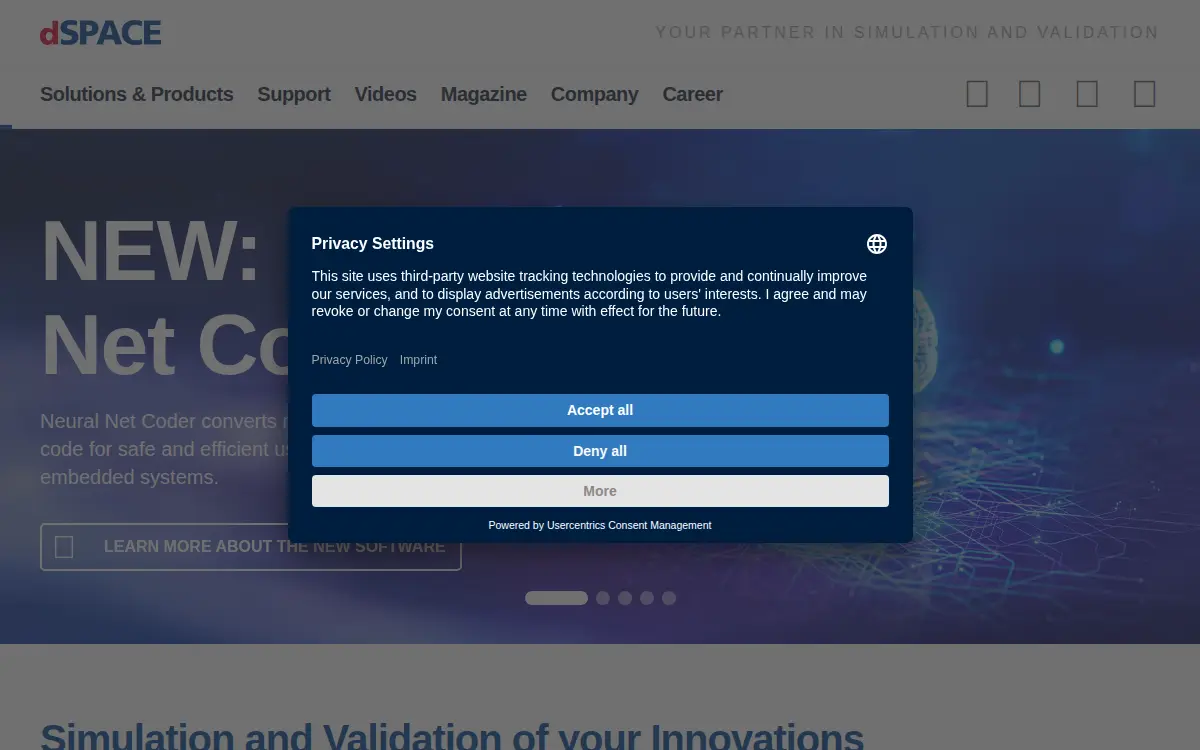
Task: Accept all privacy tracking
Action: (x=600, y=410)
